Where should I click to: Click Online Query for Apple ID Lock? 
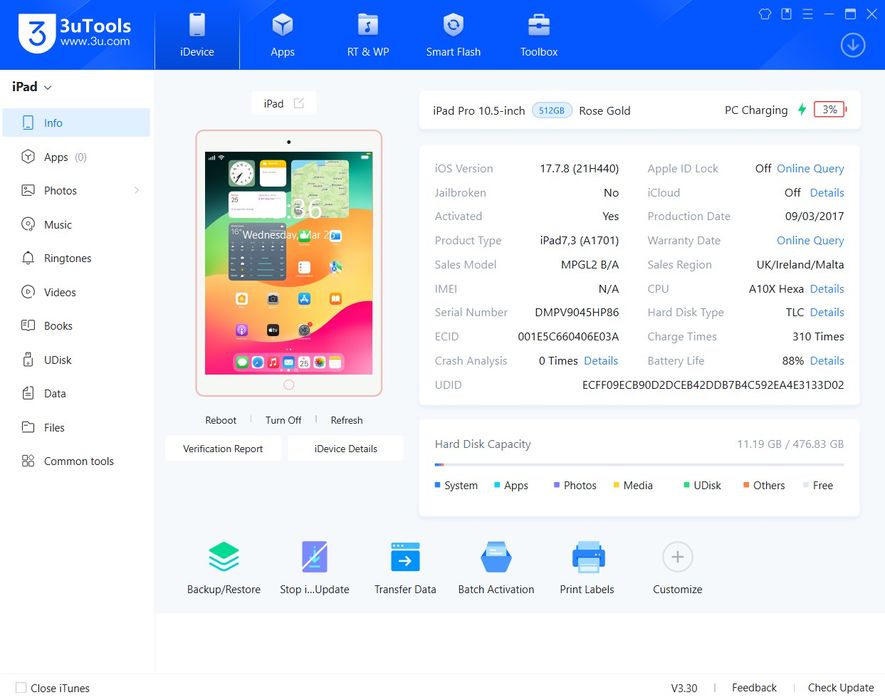pos(810,168)
